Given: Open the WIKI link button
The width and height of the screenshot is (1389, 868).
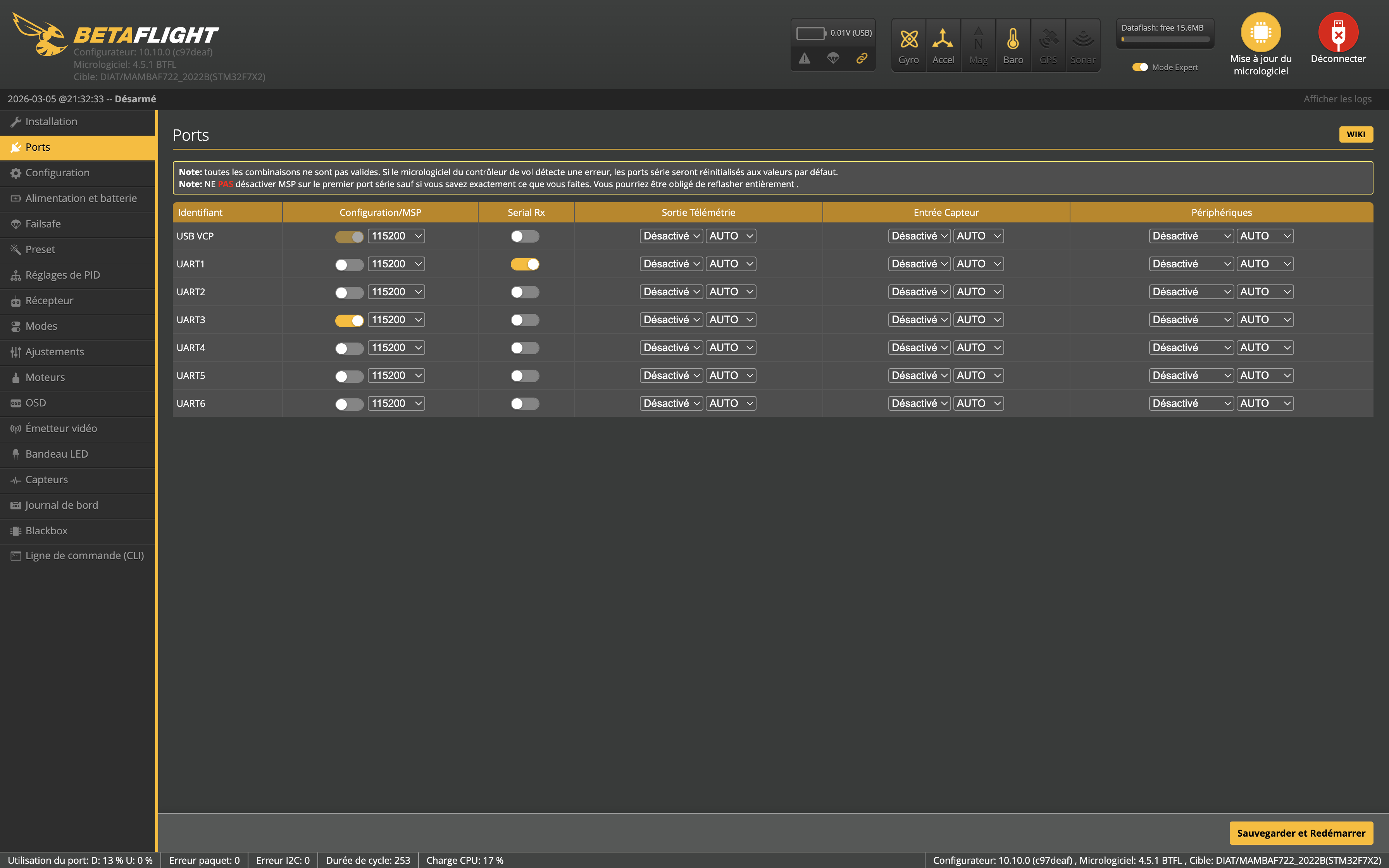Looking at the screenshot, I should 1356,134.
